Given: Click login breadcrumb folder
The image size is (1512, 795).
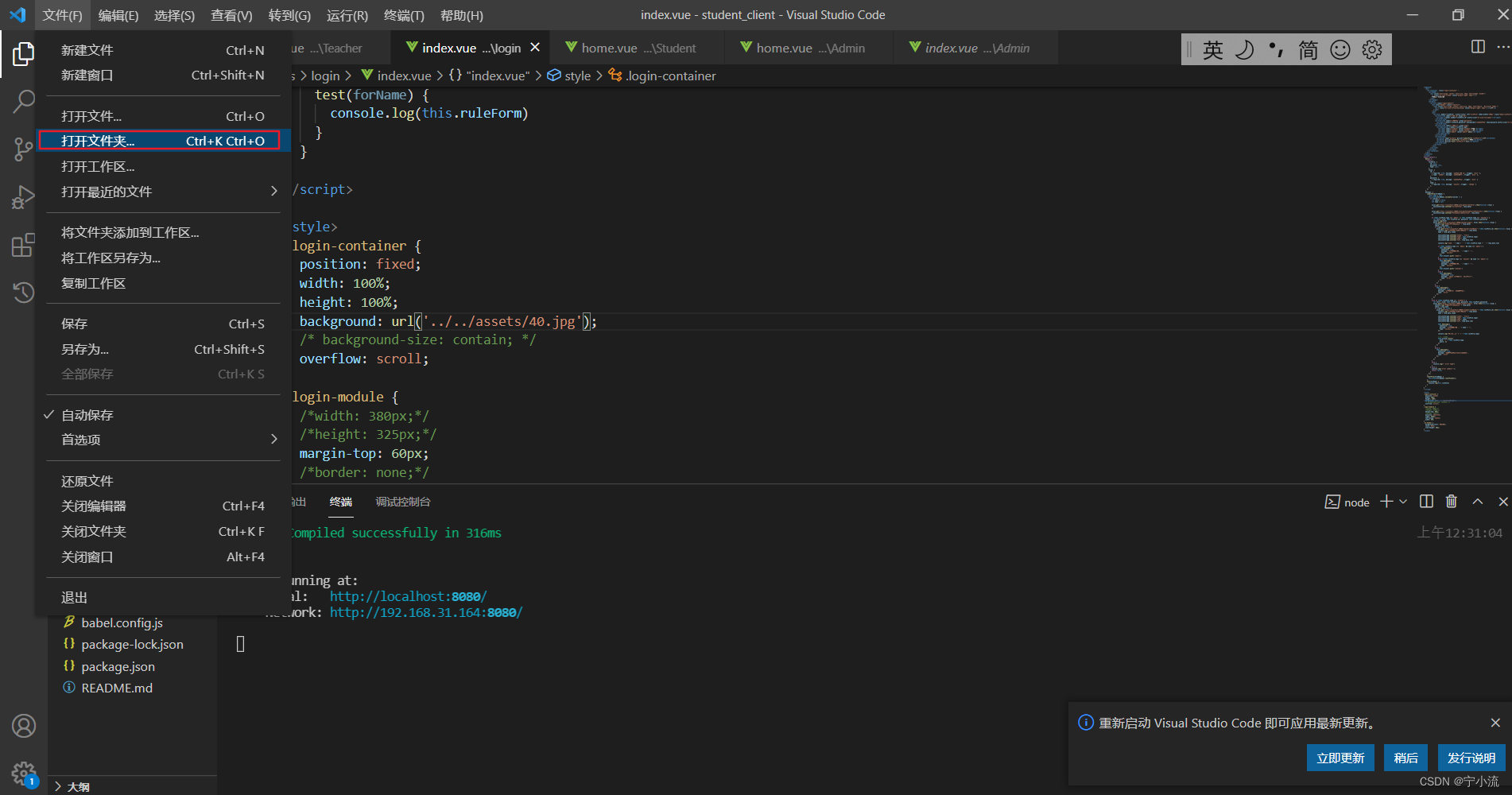Looking at the screenshot, I should tap(325, 76).
